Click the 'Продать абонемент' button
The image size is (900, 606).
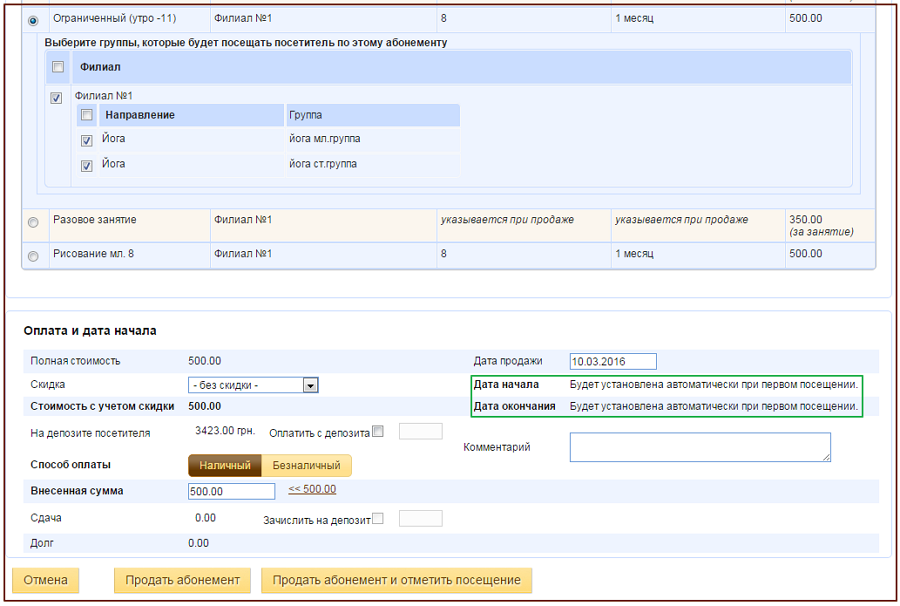click(x=183, y=580)
